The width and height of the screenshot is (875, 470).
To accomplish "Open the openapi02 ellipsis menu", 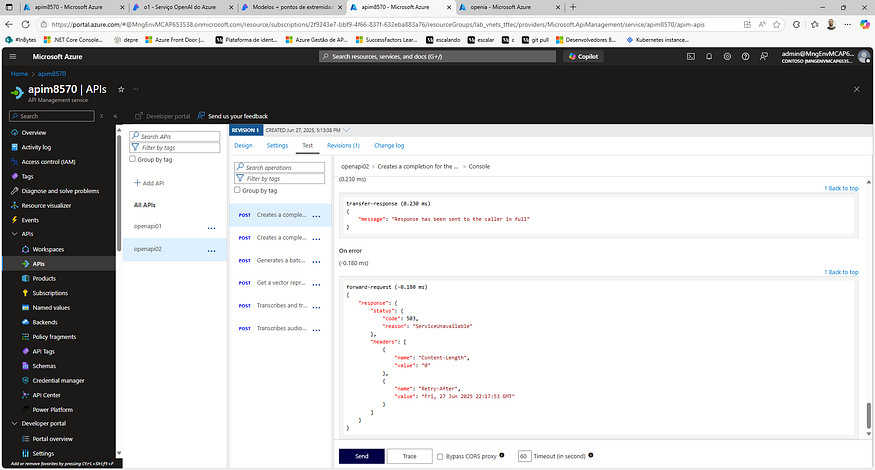I will coord(211,251).
